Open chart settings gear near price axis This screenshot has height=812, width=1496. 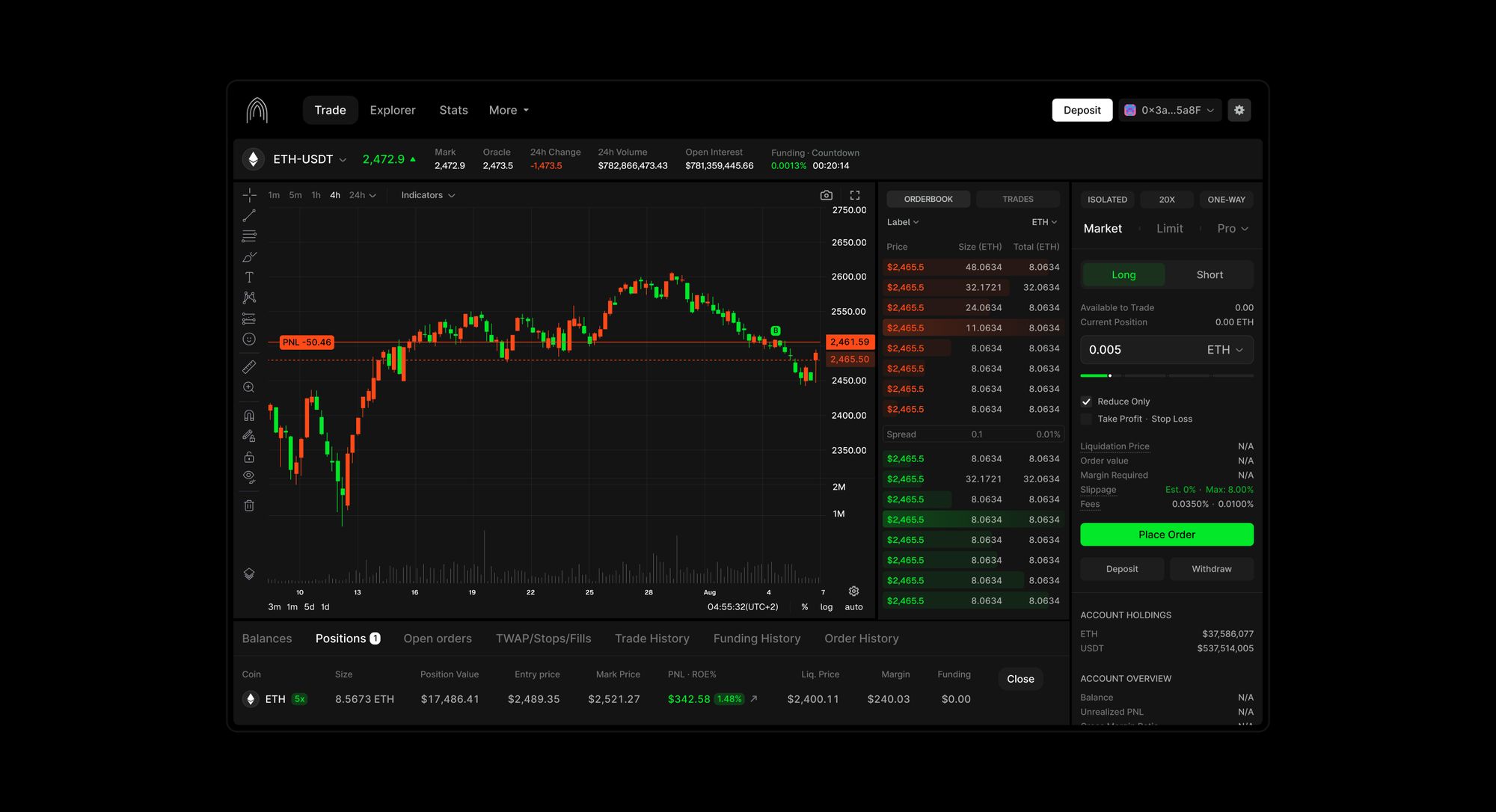click(853, 591)
